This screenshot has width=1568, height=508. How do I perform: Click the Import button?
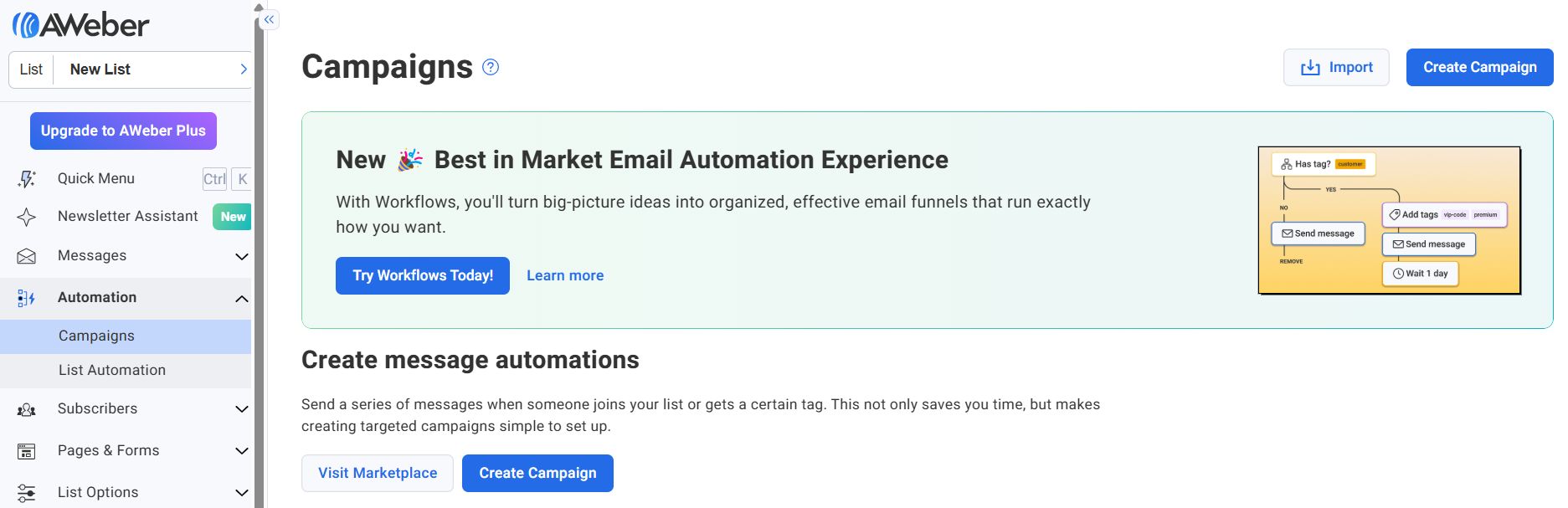click(x=1336, y=67)
